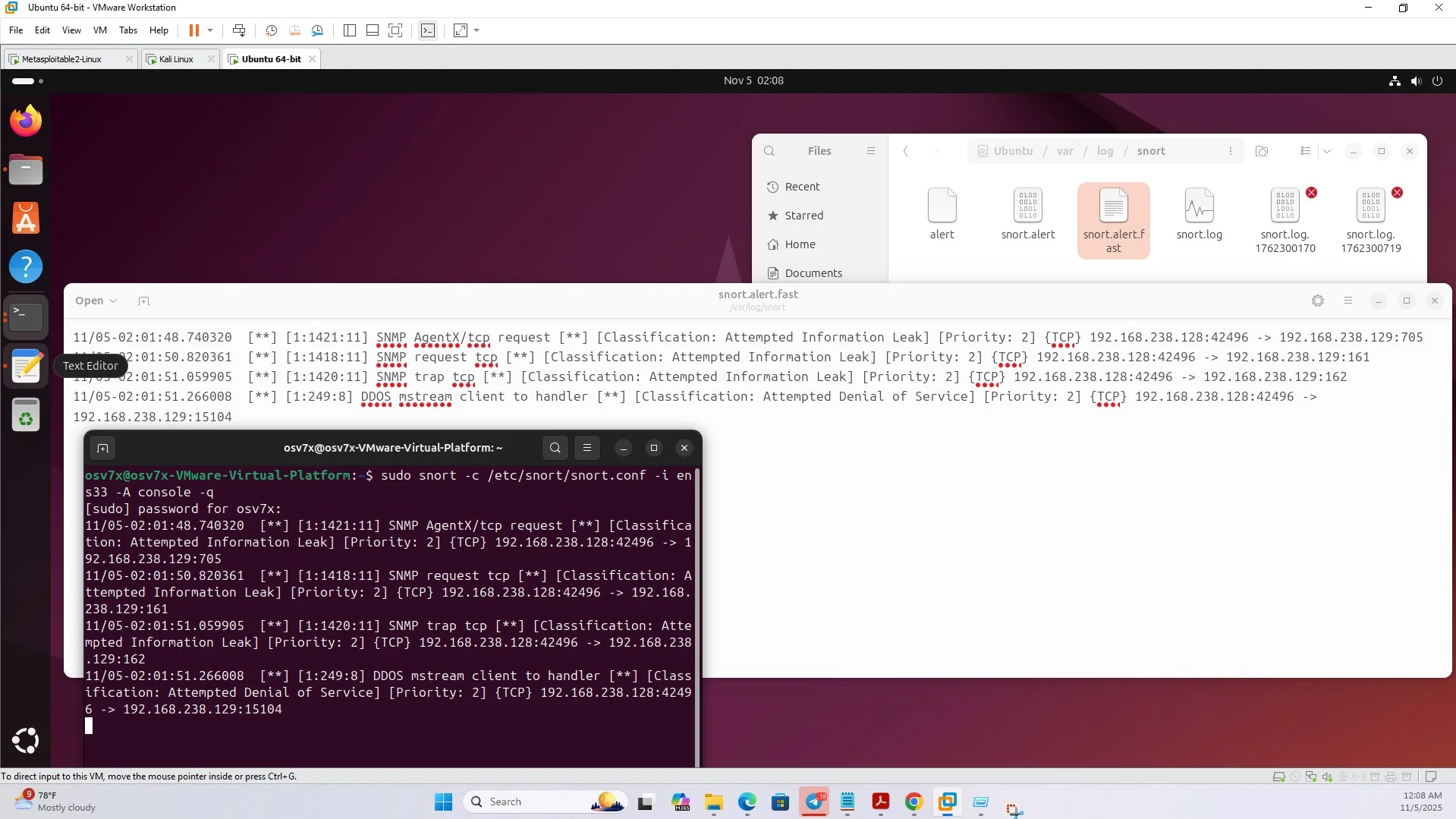This screenshot has height=819, width=1456.
Task: Take a snapshot of the virtual machine
Action: pyautogui.click(x=271, y=30)
